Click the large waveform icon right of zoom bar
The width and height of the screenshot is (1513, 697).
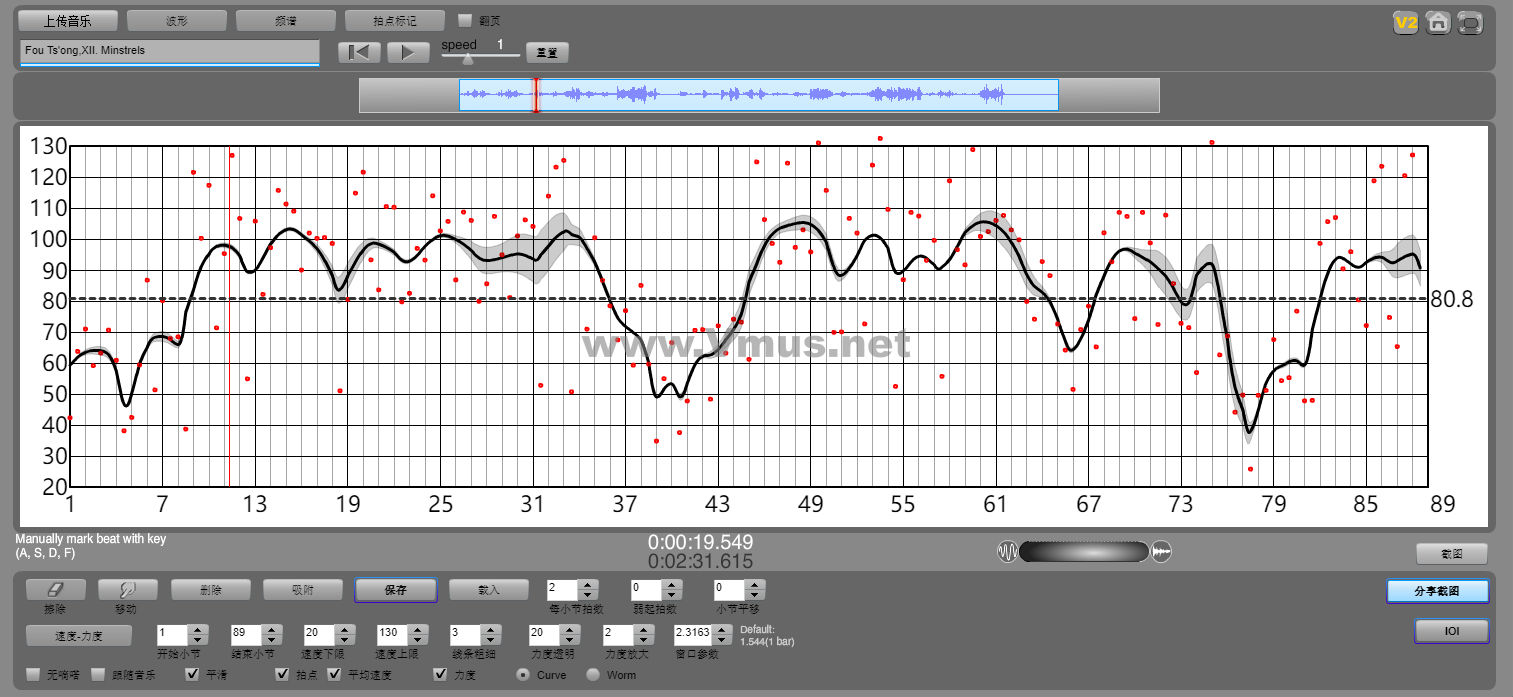tap(1161, 552)
